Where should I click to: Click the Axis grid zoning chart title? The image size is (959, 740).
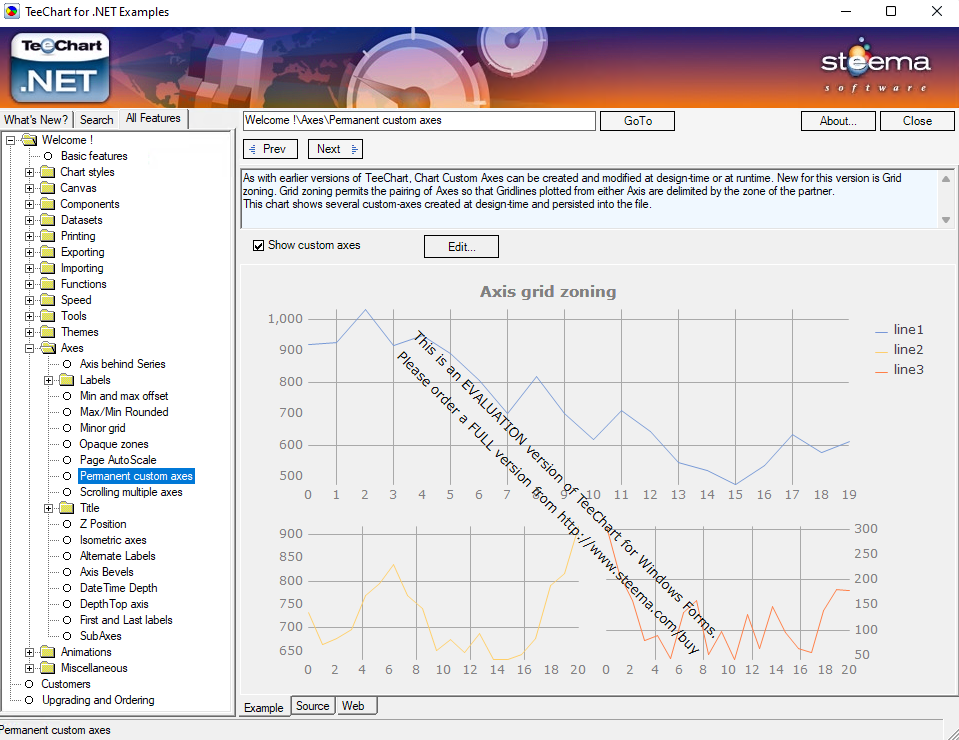coord(547,292)
